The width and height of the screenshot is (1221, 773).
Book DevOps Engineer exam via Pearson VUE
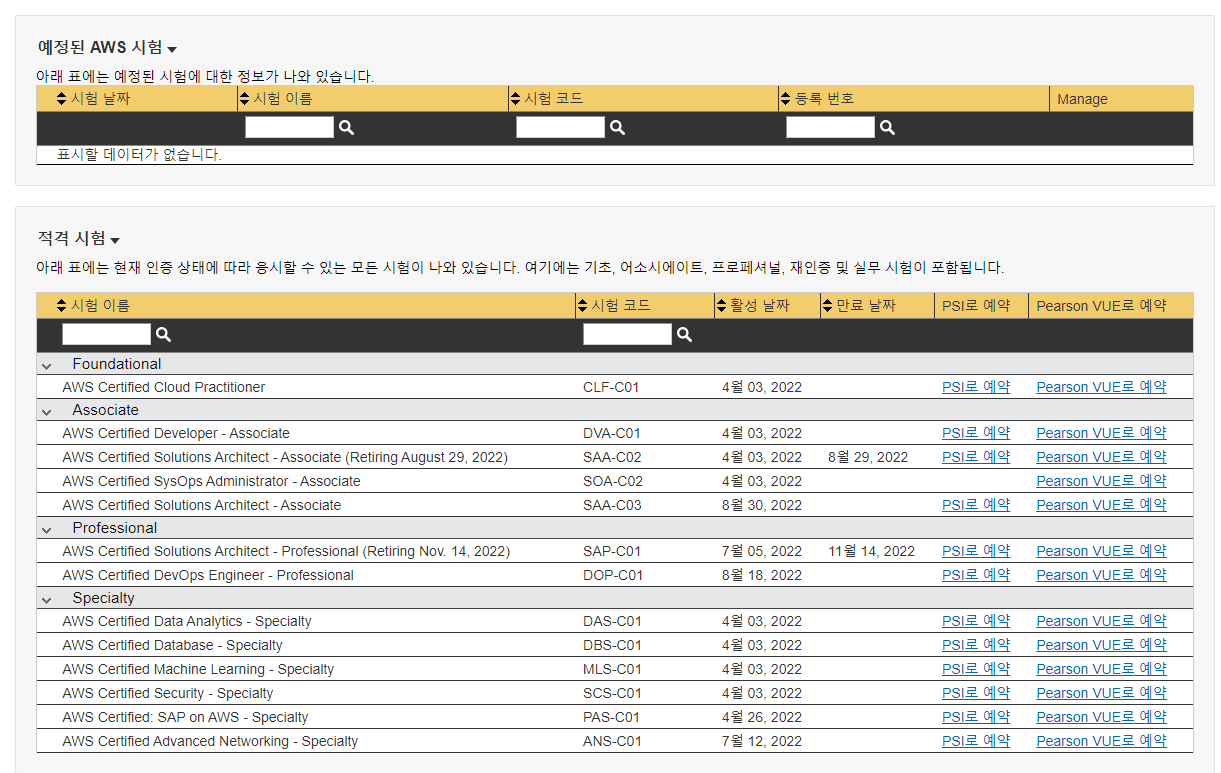click(x=1101, y=575)
